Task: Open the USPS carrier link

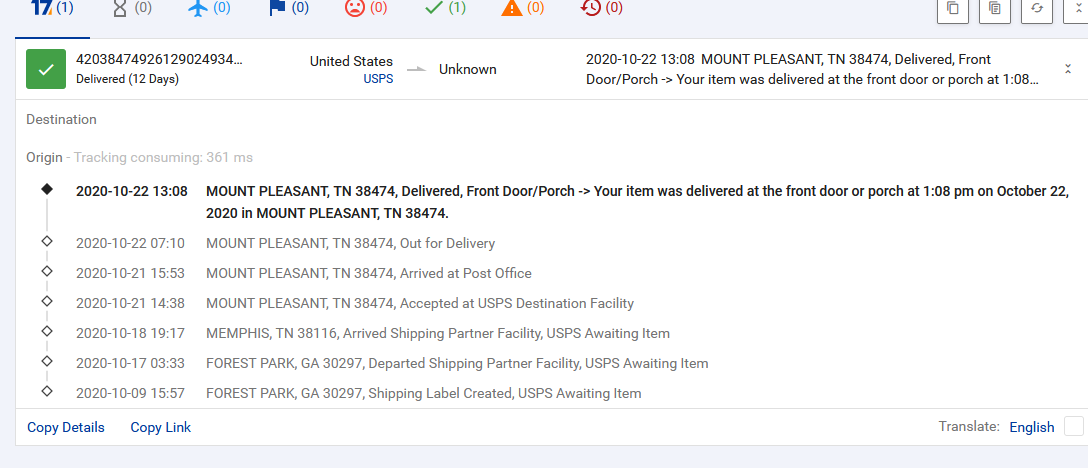Action: pos(378,79)
